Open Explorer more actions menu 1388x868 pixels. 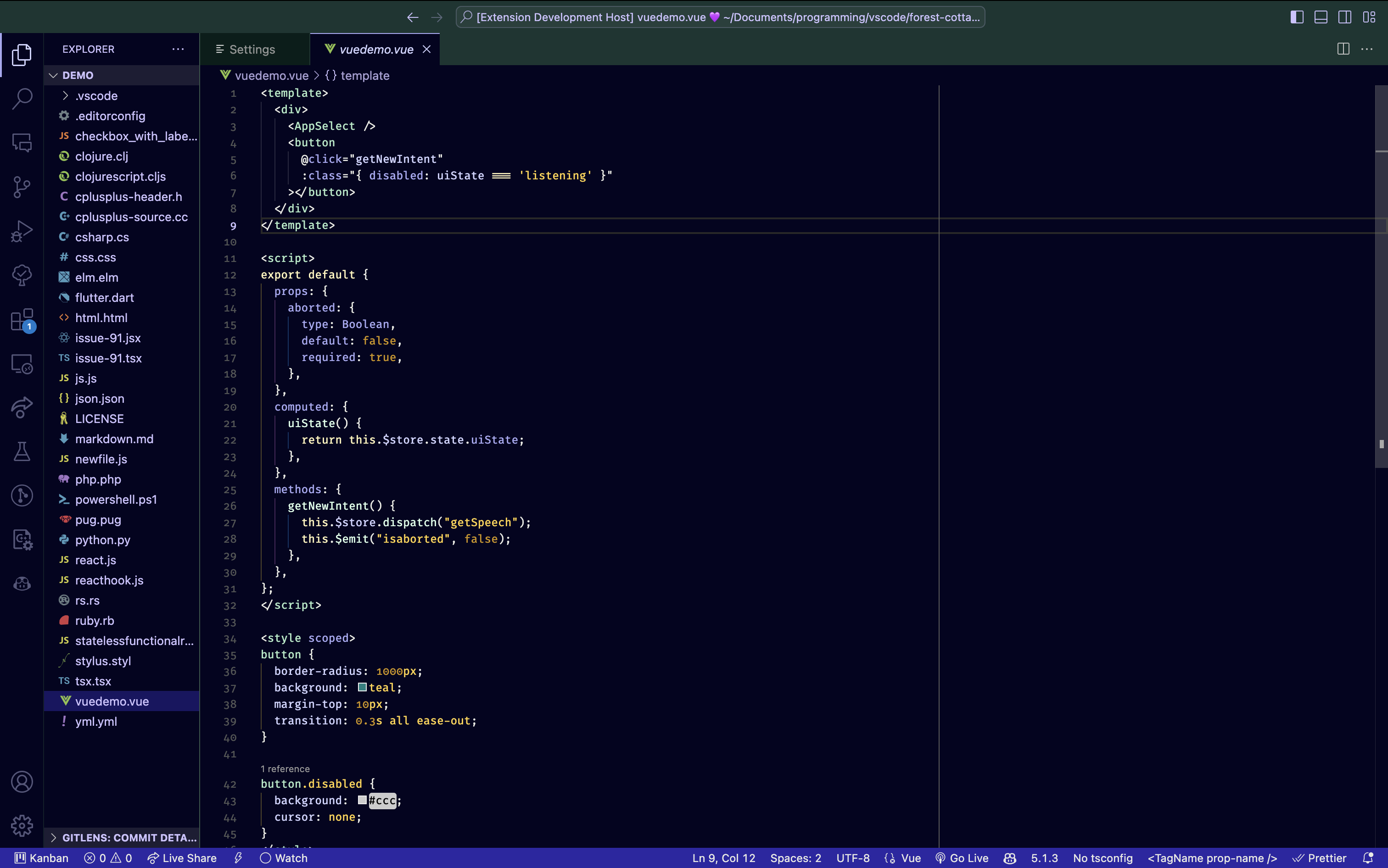pos(178,50)
